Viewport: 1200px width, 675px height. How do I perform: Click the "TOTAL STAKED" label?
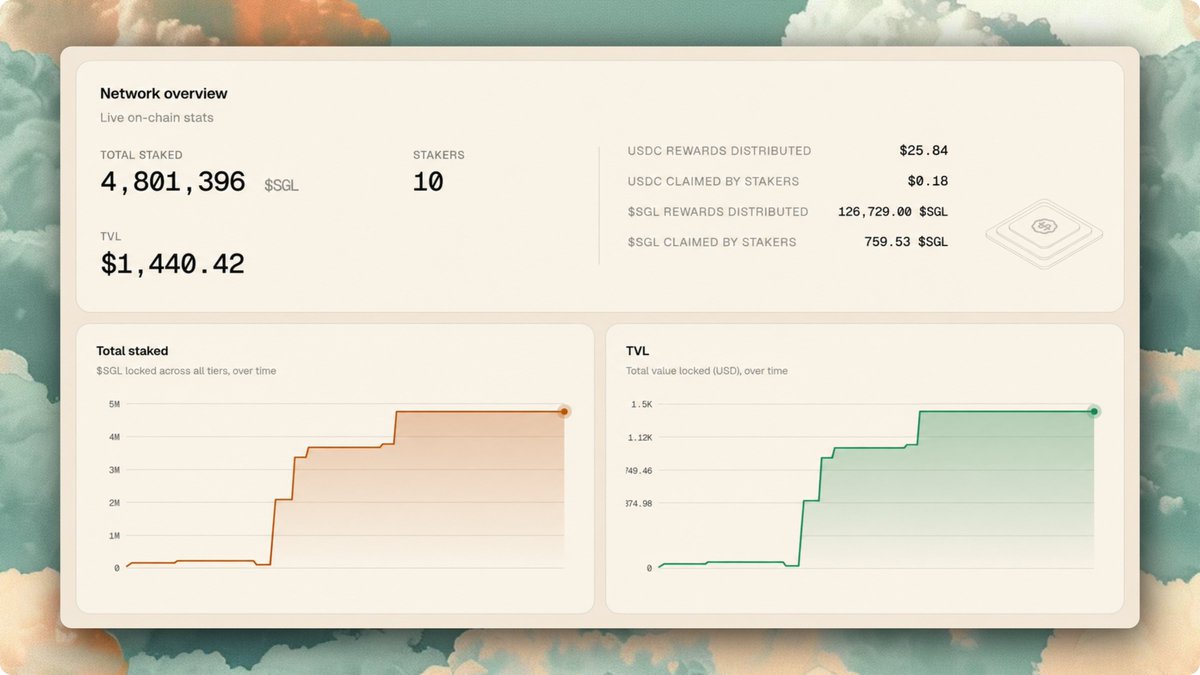click(141, 155)
